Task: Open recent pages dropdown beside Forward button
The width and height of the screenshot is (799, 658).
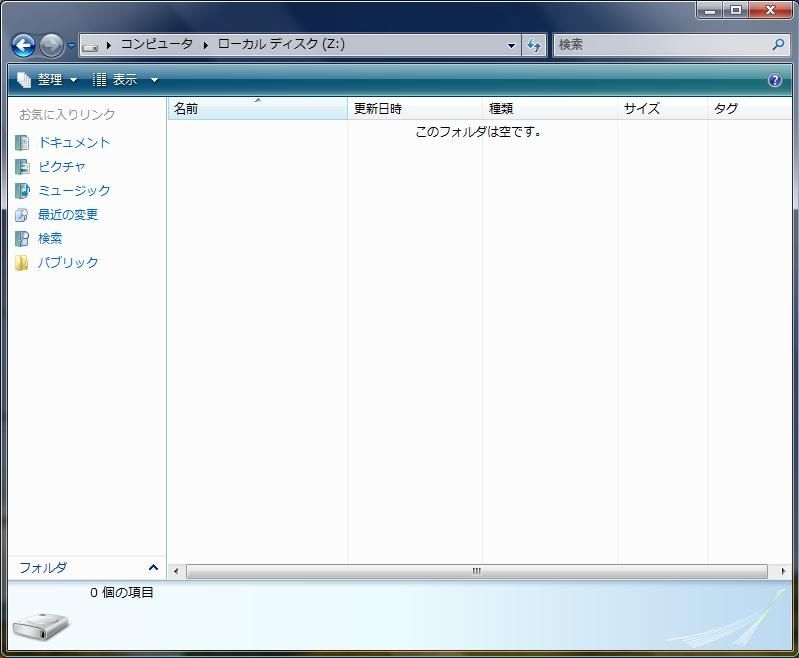Action: click(71, 45)
